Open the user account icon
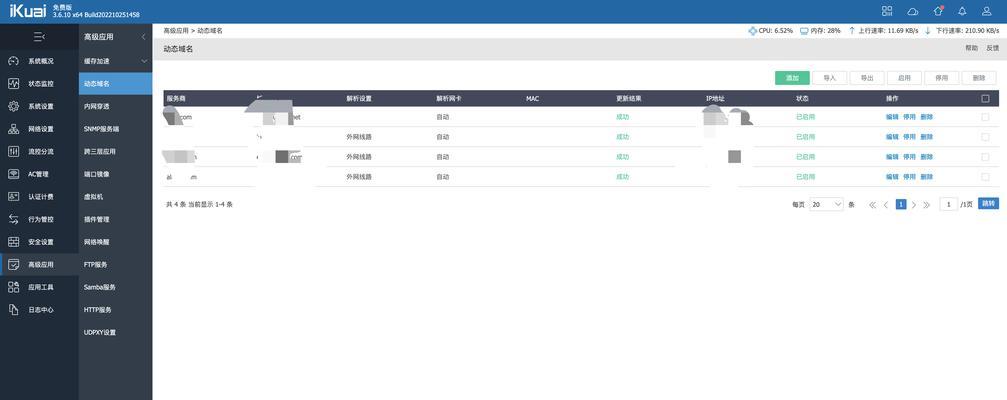Viewport: 1007px width, 400px height. [x=987, y=11]
